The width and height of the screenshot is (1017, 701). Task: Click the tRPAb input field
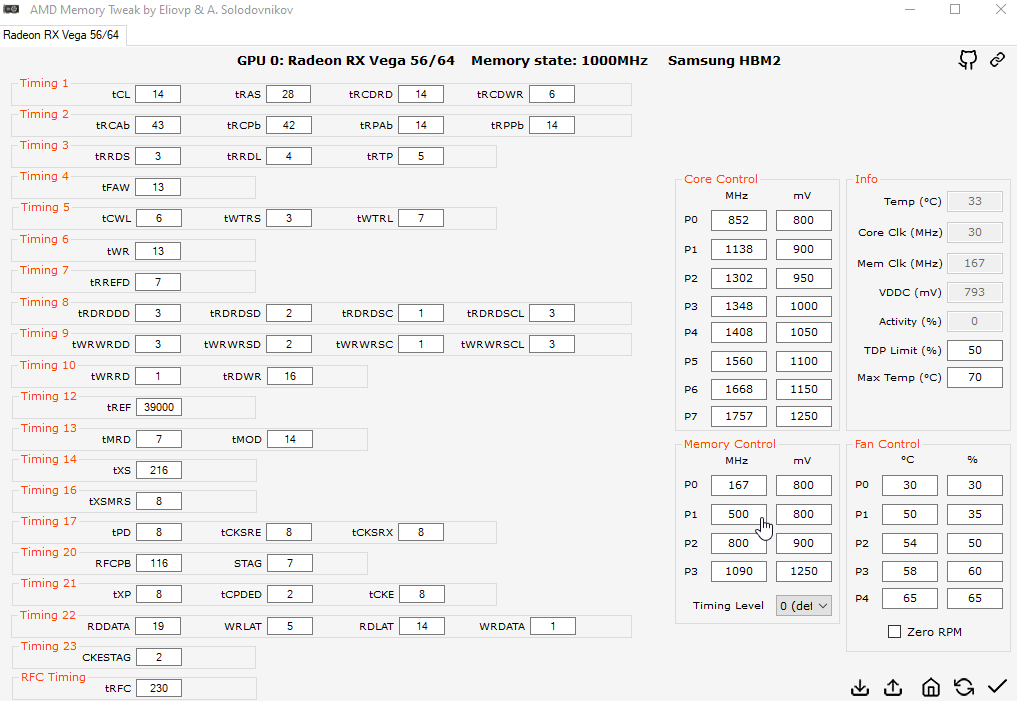(x=421, y=125)
